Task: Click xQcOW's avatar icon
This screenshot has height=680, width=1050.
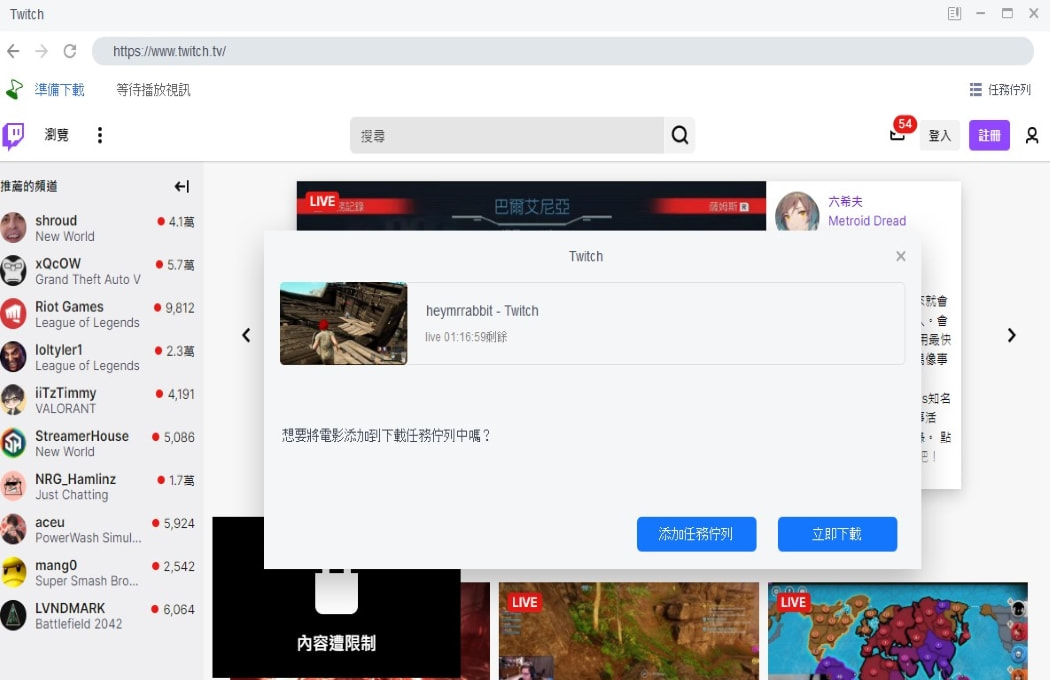Action: click(13, 271)
